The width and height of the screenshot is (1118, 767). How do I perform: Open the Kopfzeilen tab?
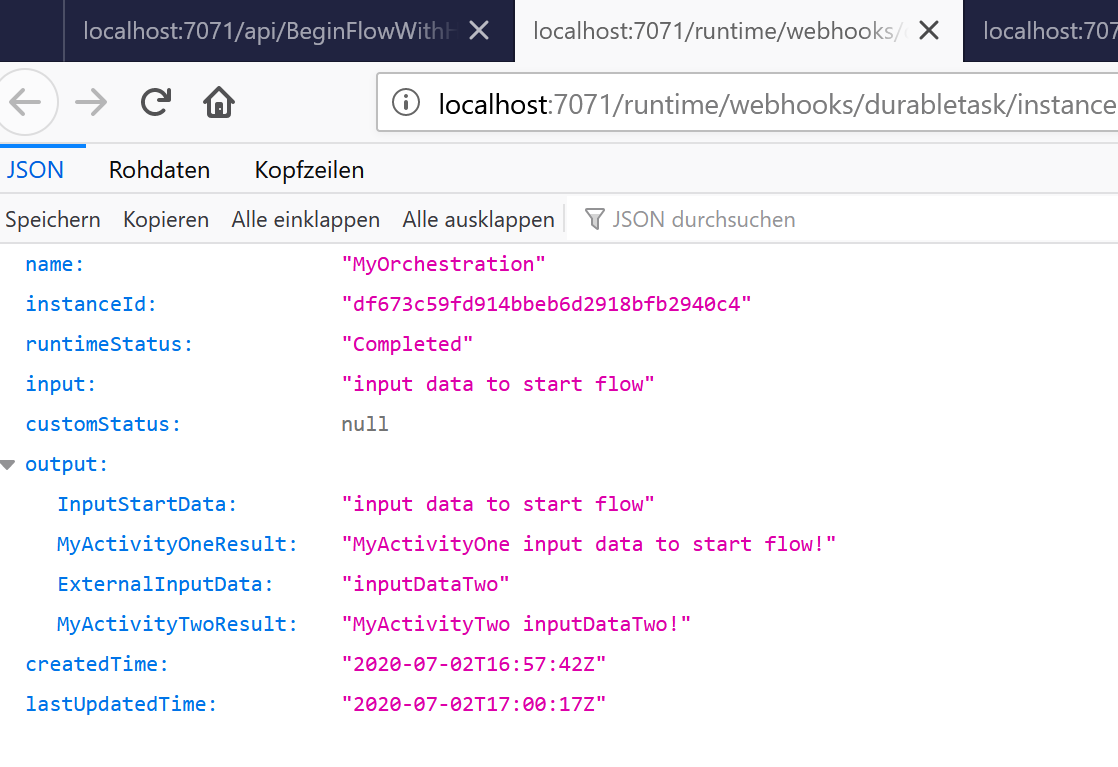(x=309, y=170)
